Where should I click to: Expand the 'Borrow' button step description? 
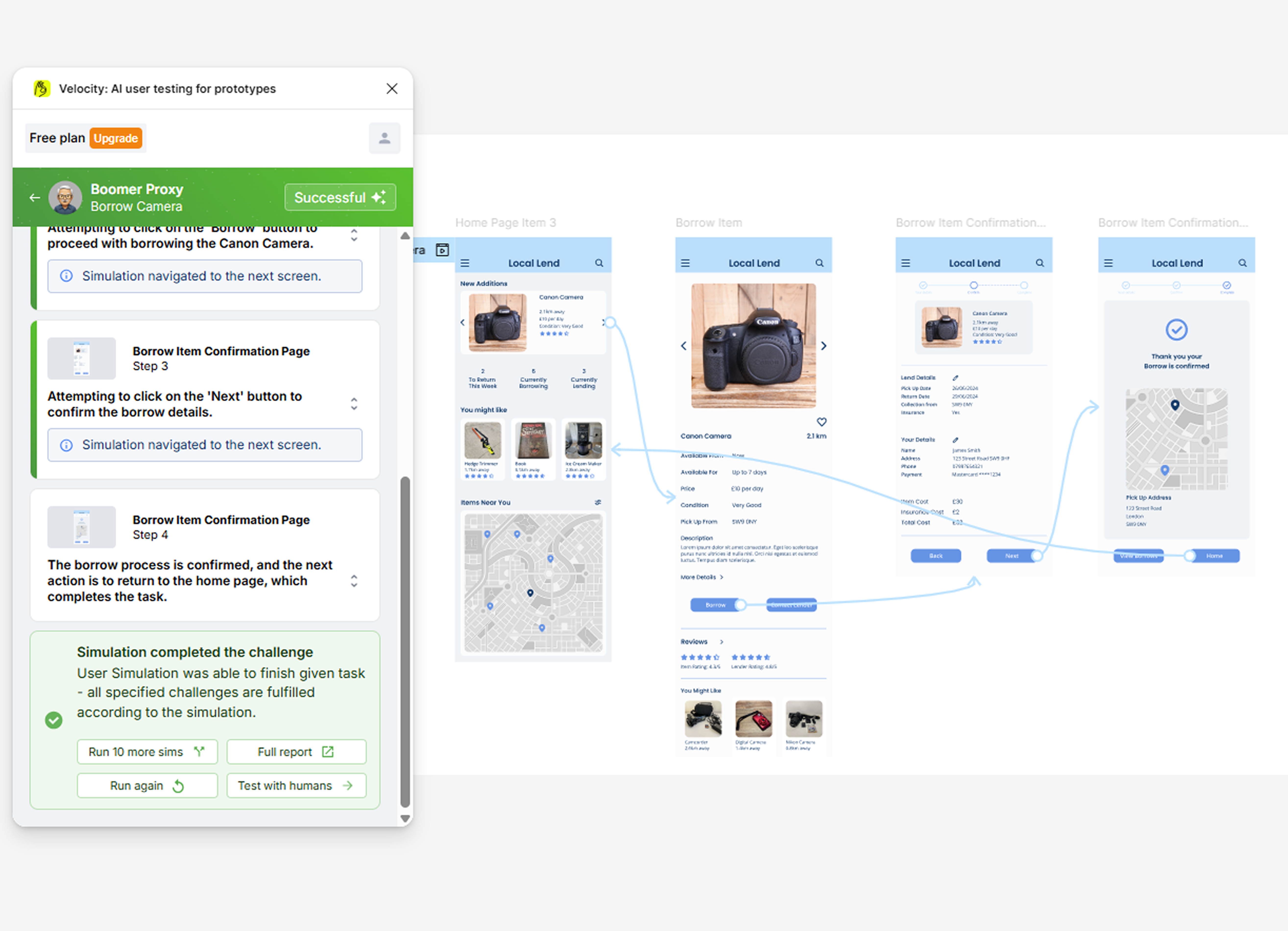(354, 235)
